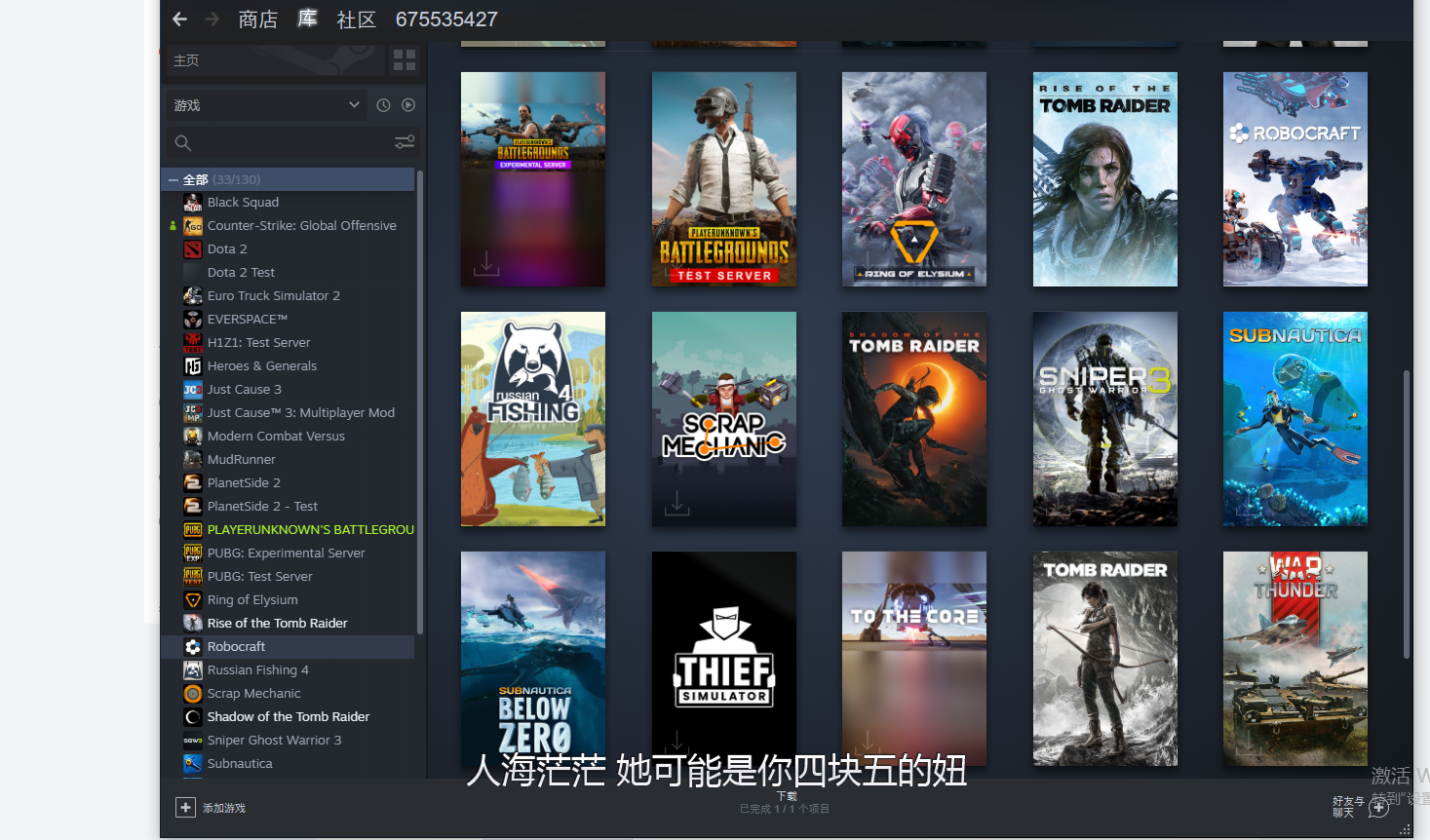Click the forward navigation arrow
1430x840 pixels.
[x=213, y=19]
